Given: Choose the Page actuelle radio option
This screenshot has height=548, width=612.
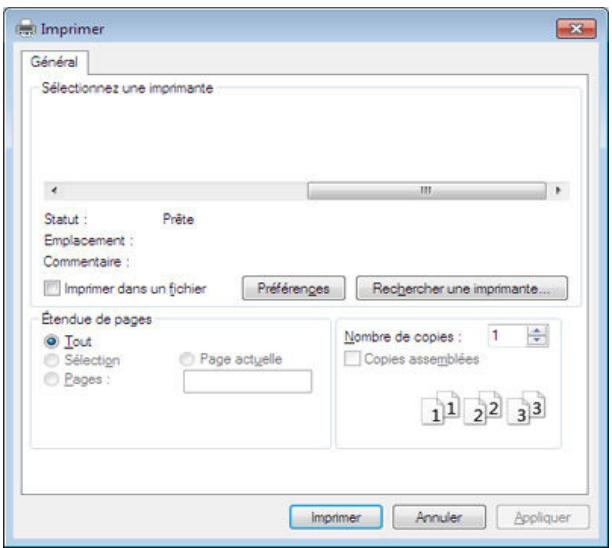Looking at the screenshot, I should click(187, 359).
